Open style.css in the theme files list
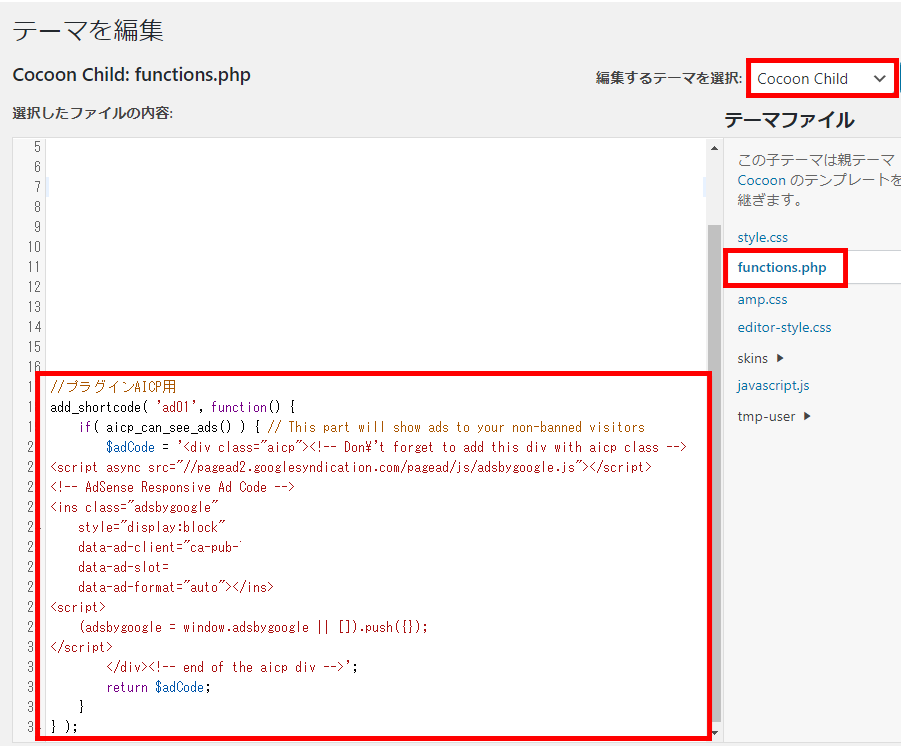Image resolution: width=904 pixels, height=750 pixels. point(762,238)
